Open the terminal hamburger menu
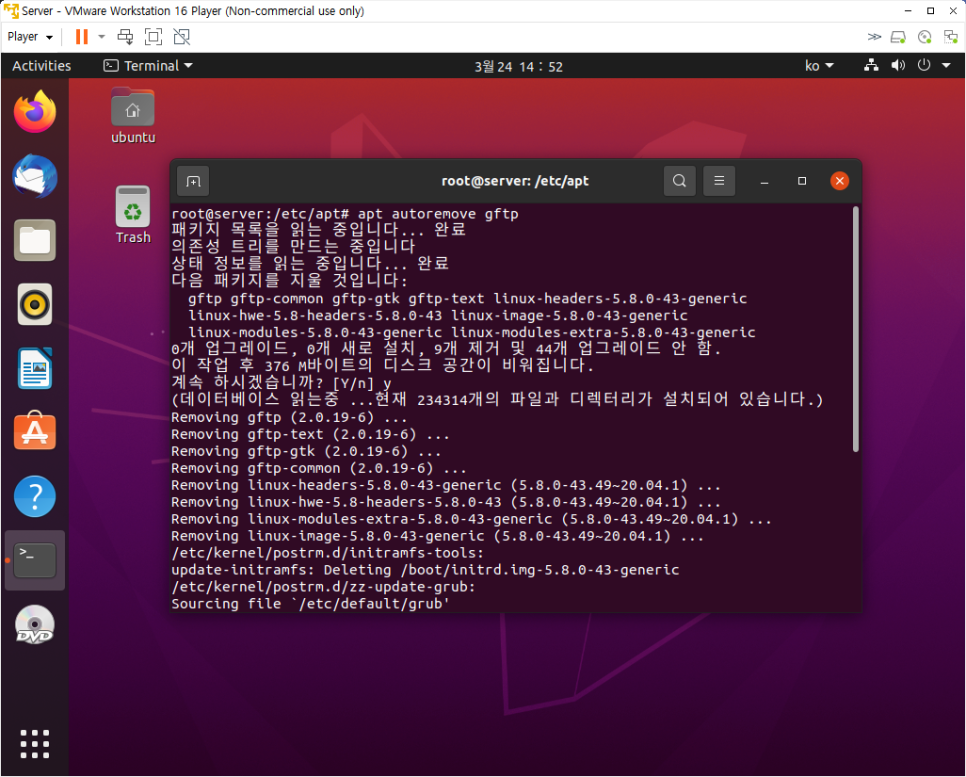966x777 pixels. pyautogui.click(x=719, y=181)
